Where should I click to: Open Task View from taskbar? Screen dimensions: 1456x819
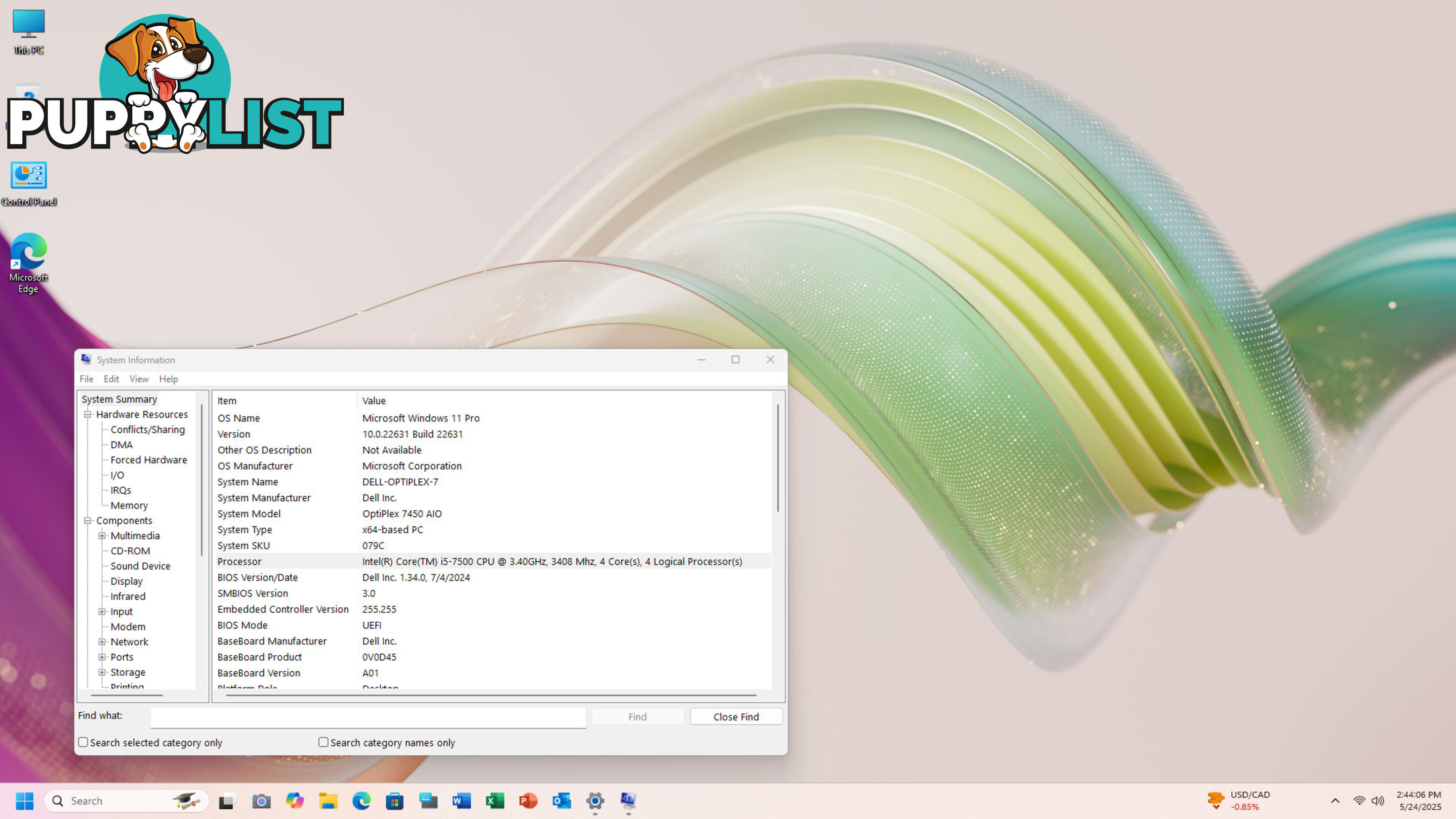227,801
